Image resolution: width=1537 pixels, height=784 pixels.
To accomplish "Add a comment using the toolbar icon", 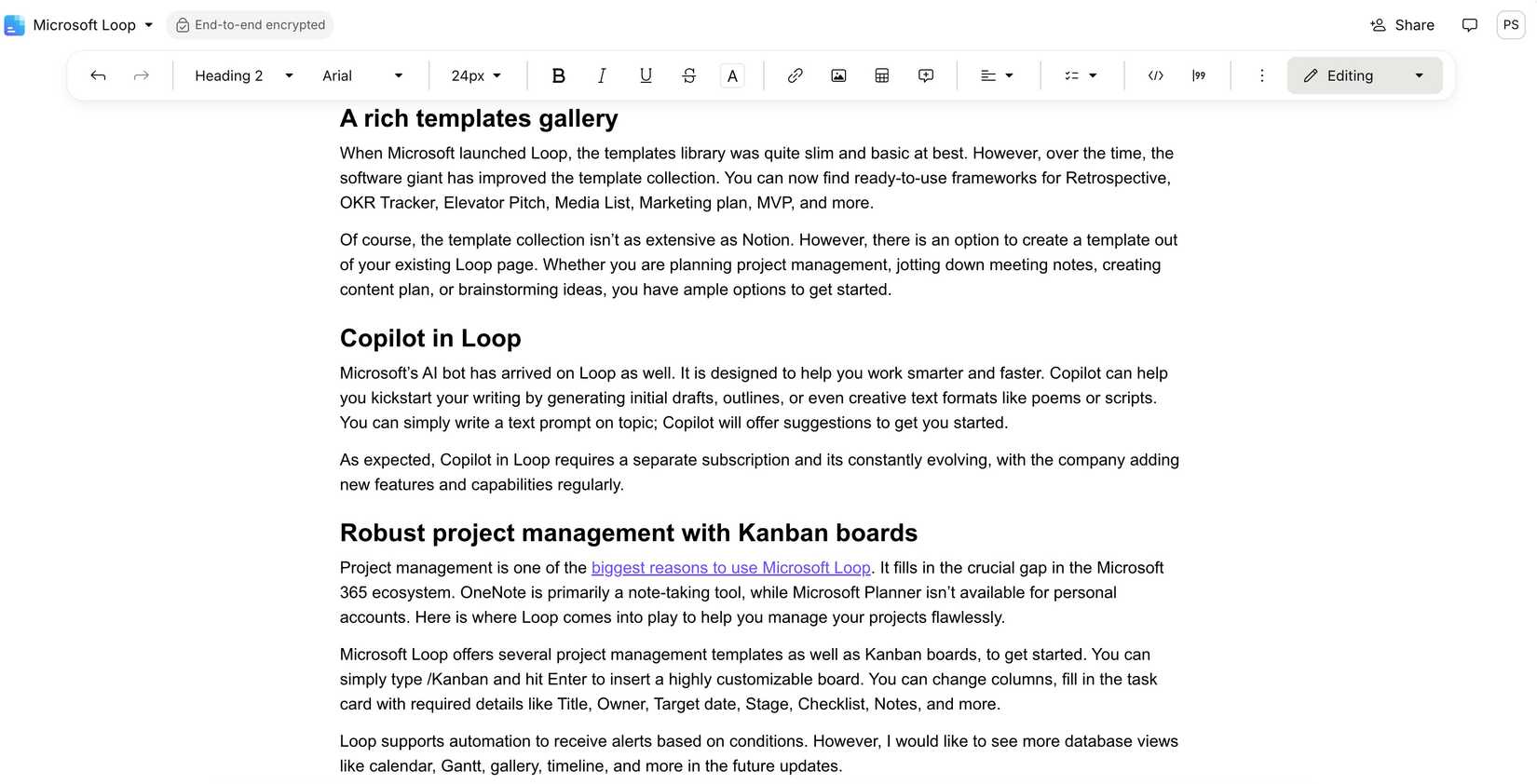I will coord(926,75).
